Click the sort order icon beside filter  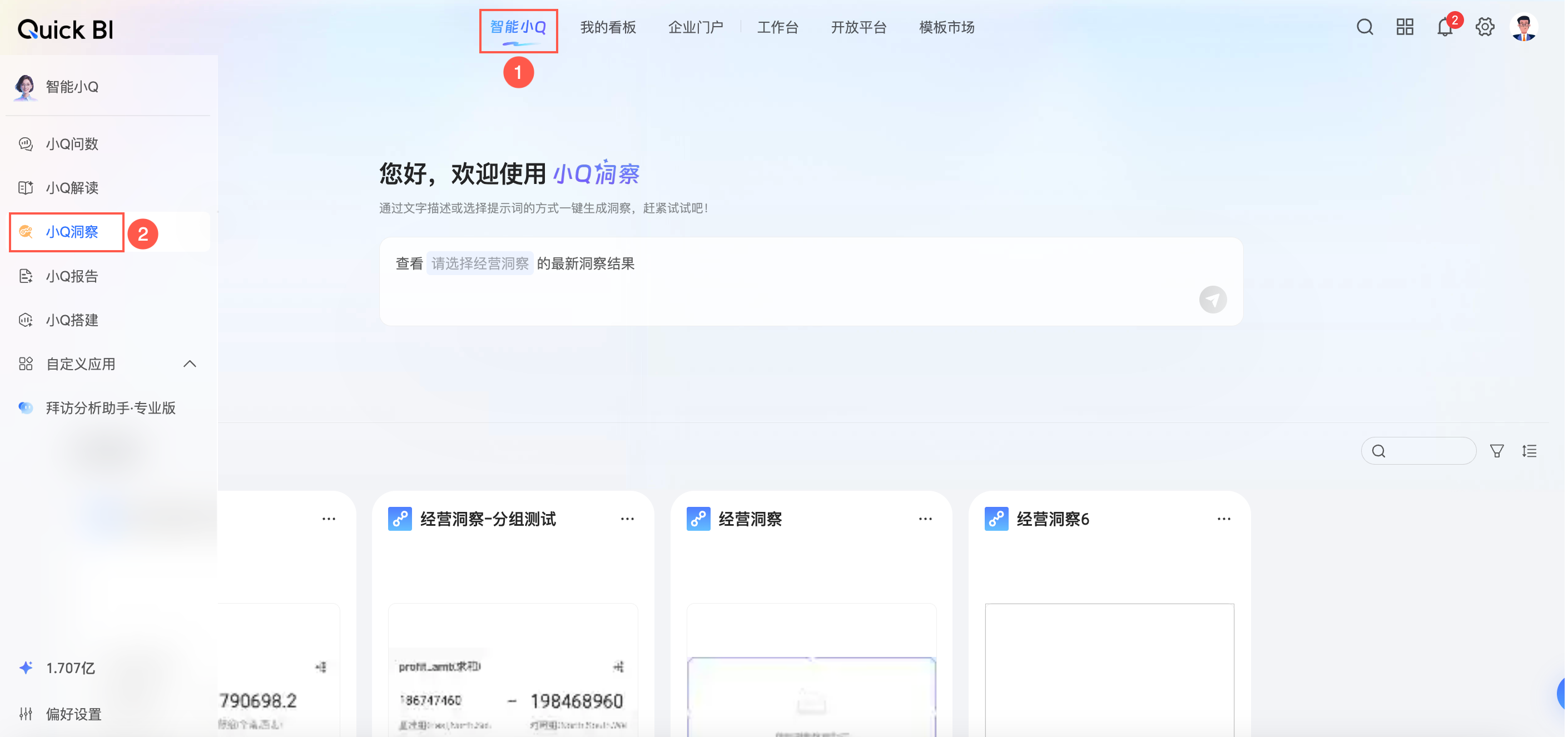[x=1529, y=451]
